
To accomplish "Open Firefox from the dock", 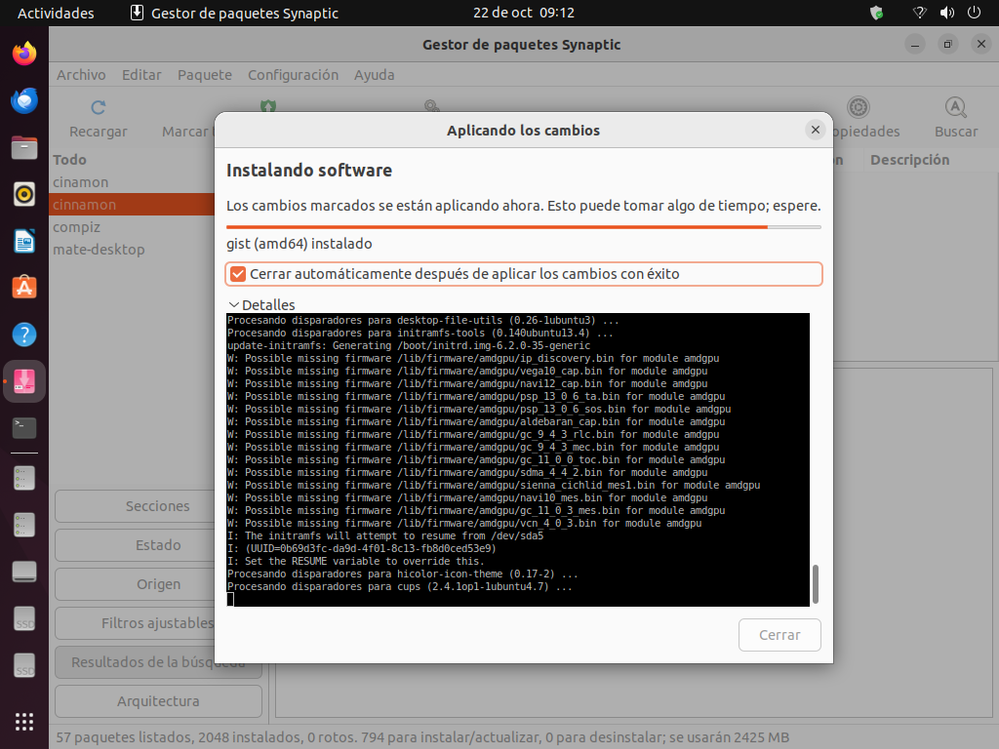I will tap(24, 54).
